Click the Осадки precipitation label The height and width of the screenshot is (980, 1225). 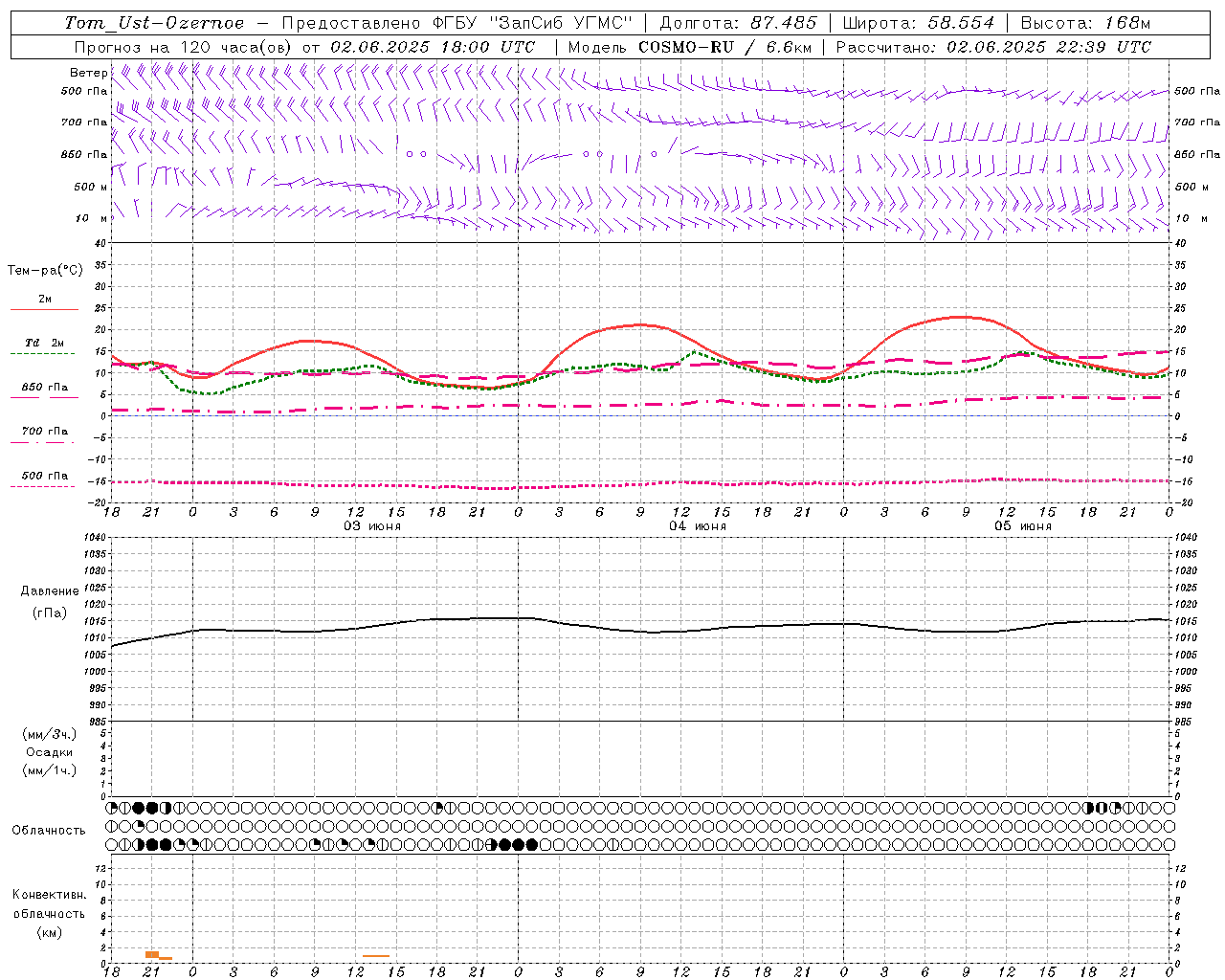50,752
